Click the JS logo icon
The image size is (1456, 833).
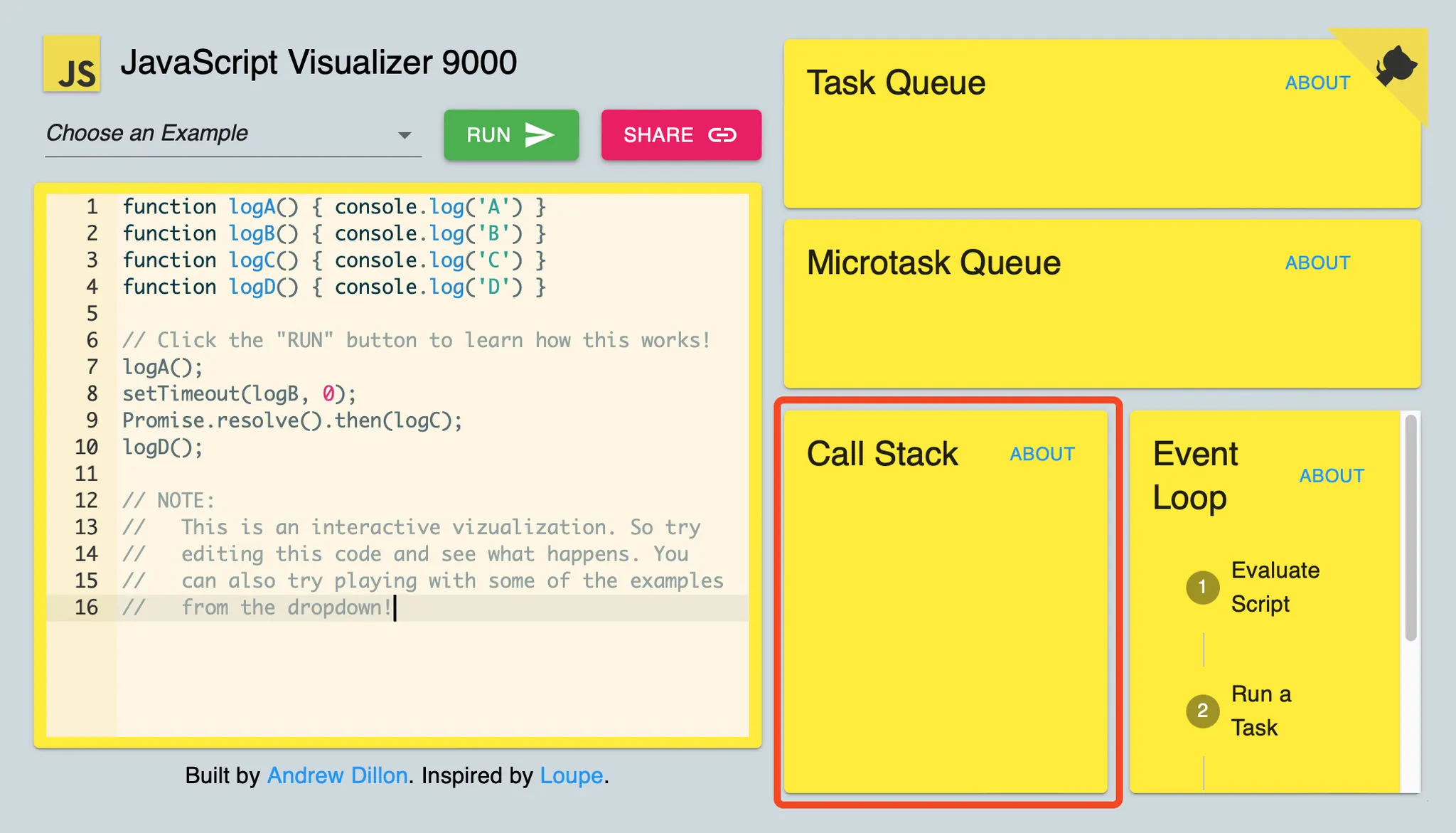pyautogui.click(x=72, y=64)
